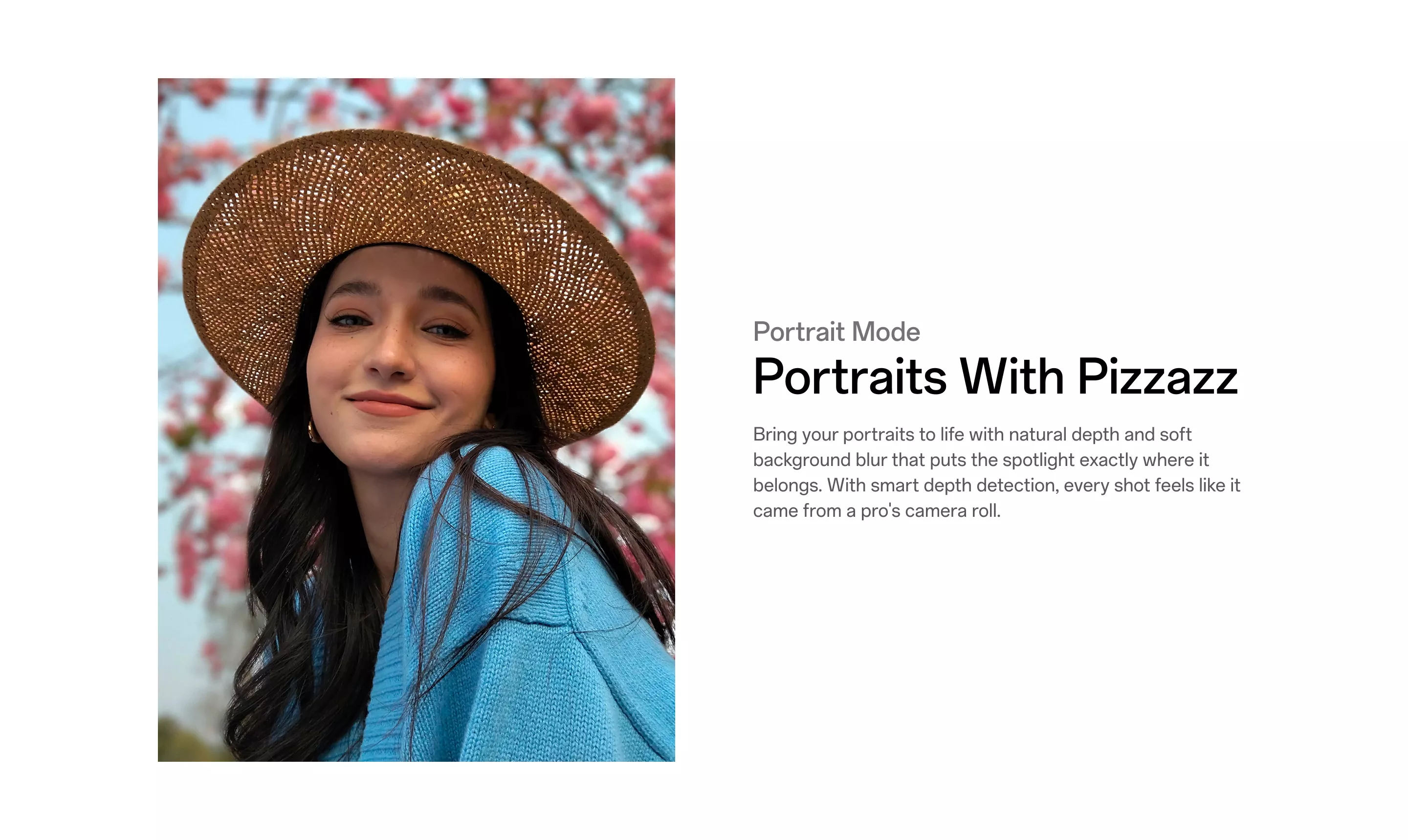
Task: Click the gold earring in the photo
Action: 314,431
